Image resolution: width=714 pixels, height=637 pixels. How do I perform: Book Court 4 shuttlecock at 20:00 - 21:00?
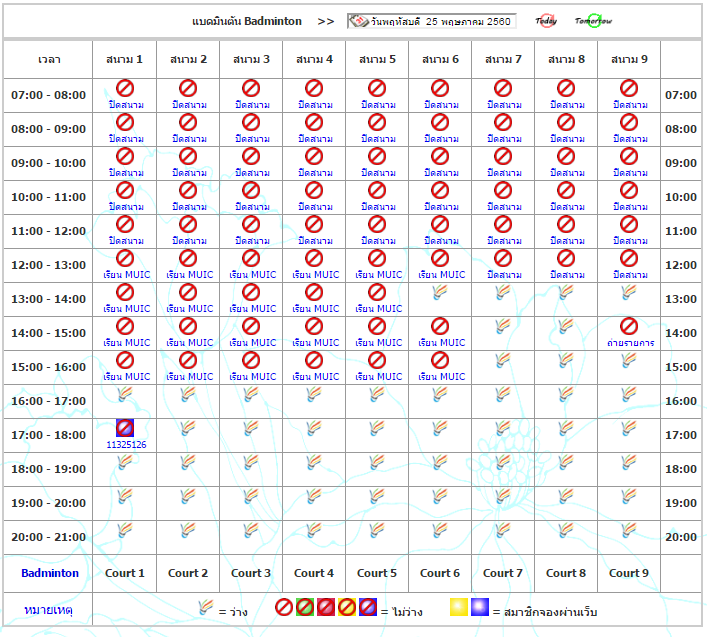click(314, 530)
